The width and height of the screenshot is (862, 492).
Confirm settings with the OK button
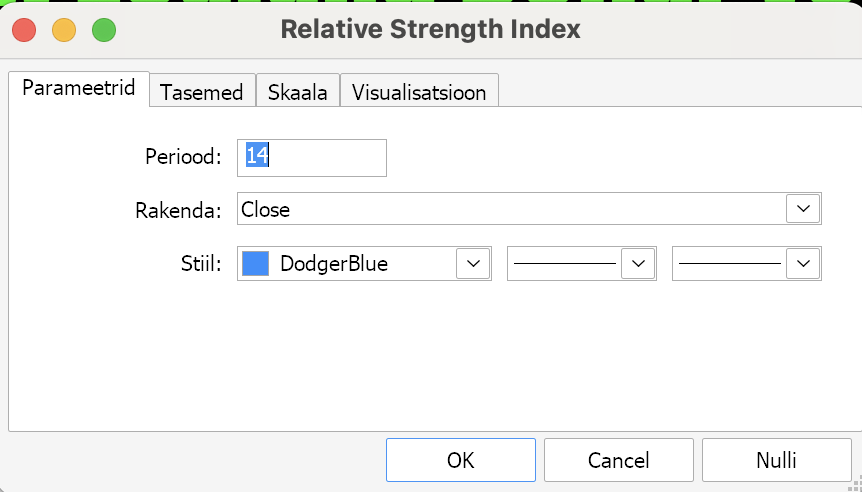click(461, 460)
